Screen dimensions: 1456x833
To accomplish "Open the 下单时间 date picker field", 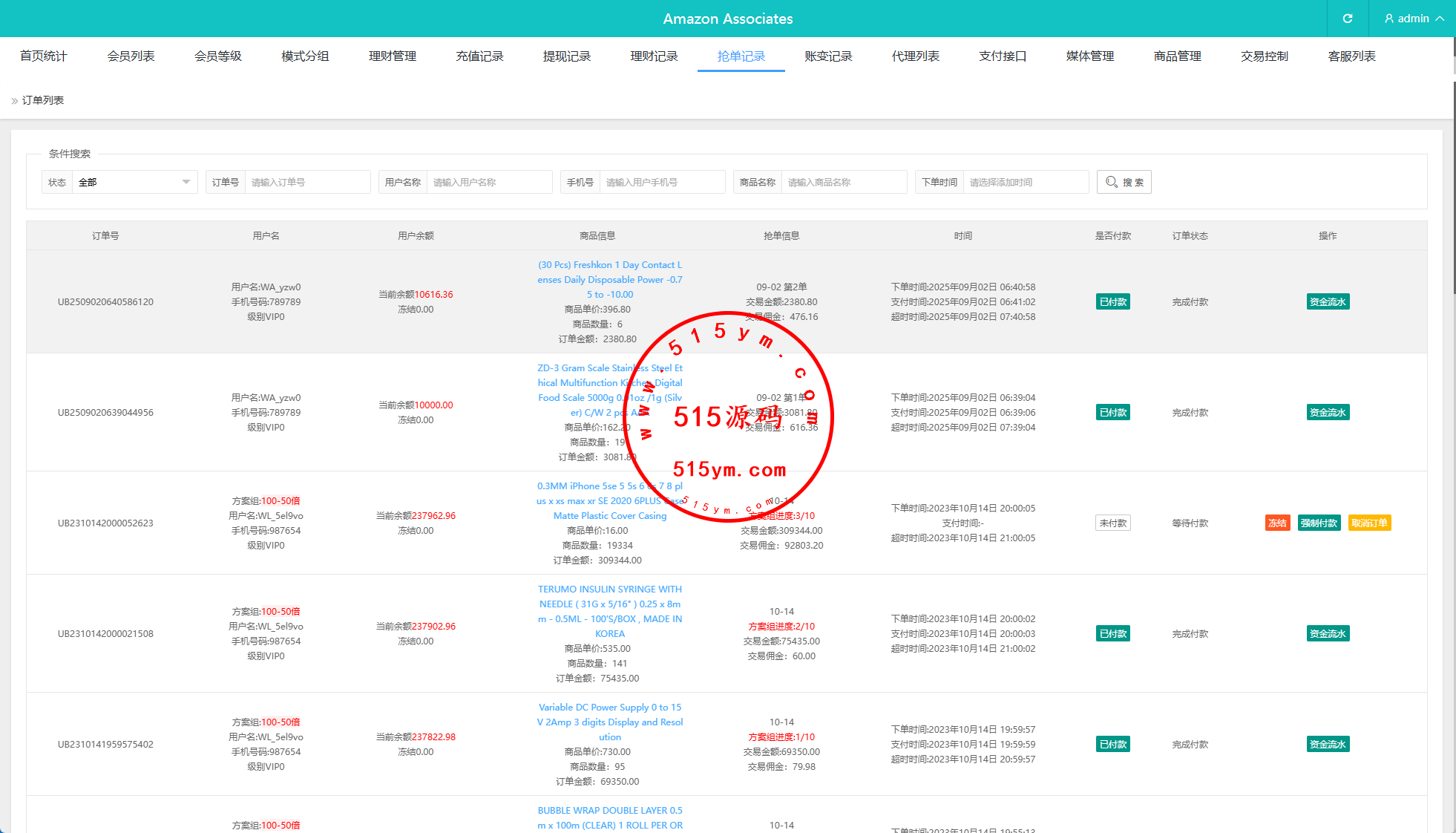I will coord(1025,182).
